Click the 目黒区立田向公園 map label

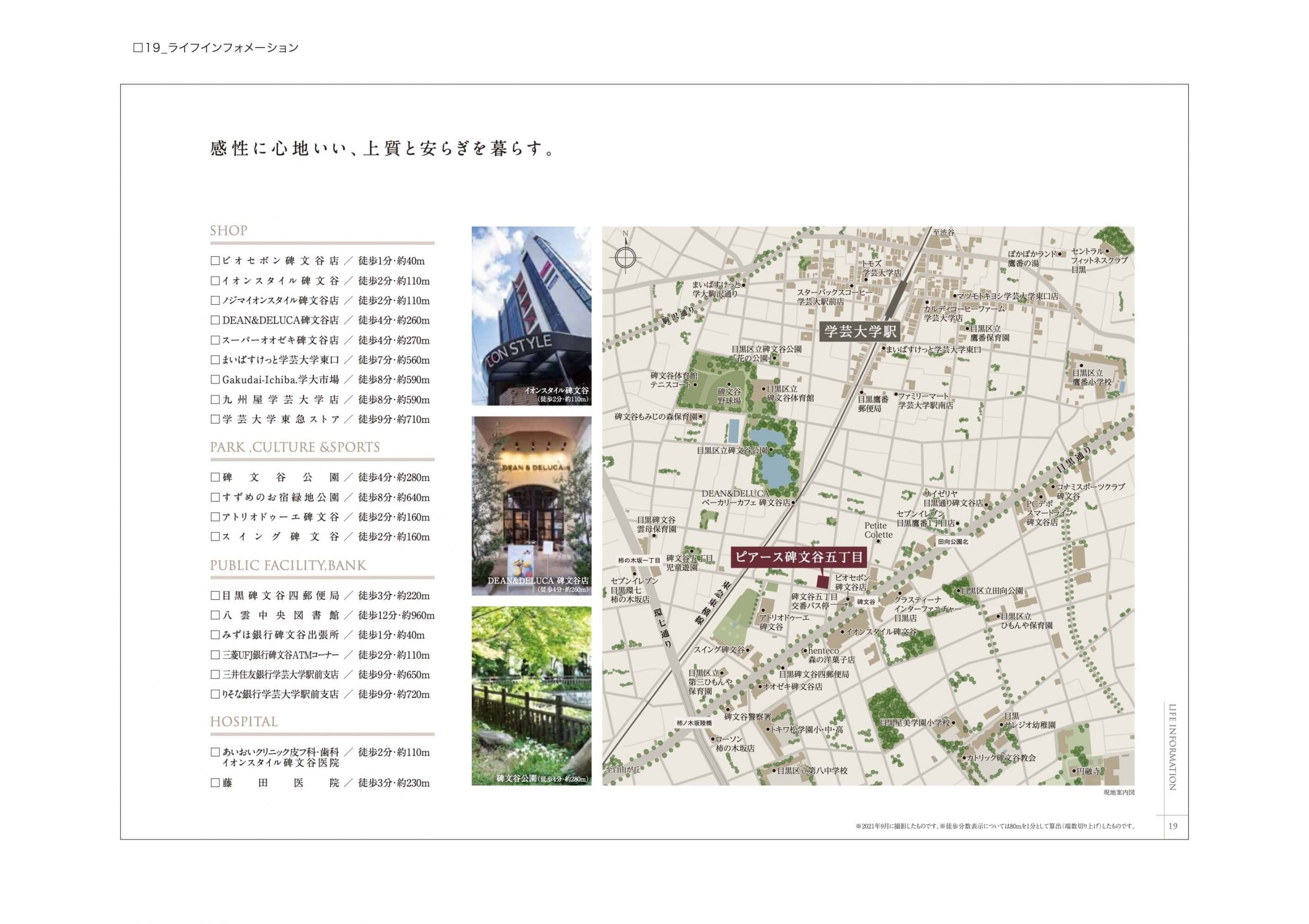992,591
